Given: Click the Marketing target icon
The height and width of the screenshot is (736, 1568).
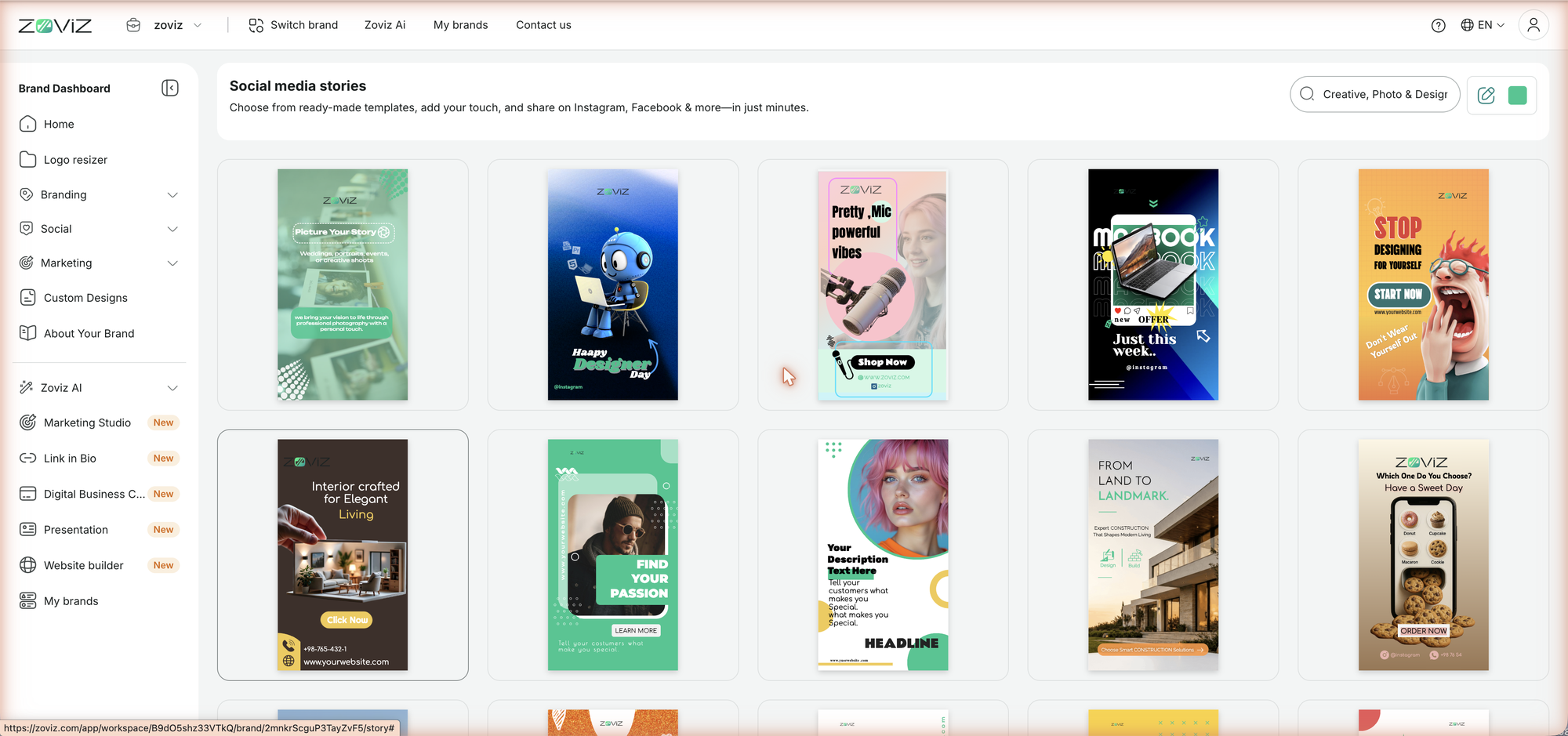Looking at the screenshot, I should 27,263.
